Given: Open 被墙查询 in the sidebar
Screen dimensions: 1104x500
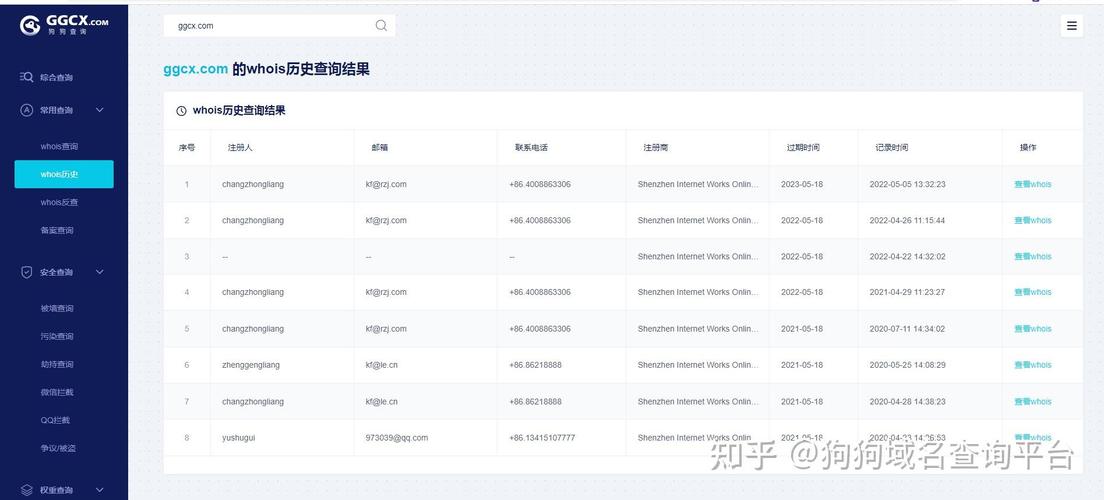Looking at the screenshot, I should (57, 308).
